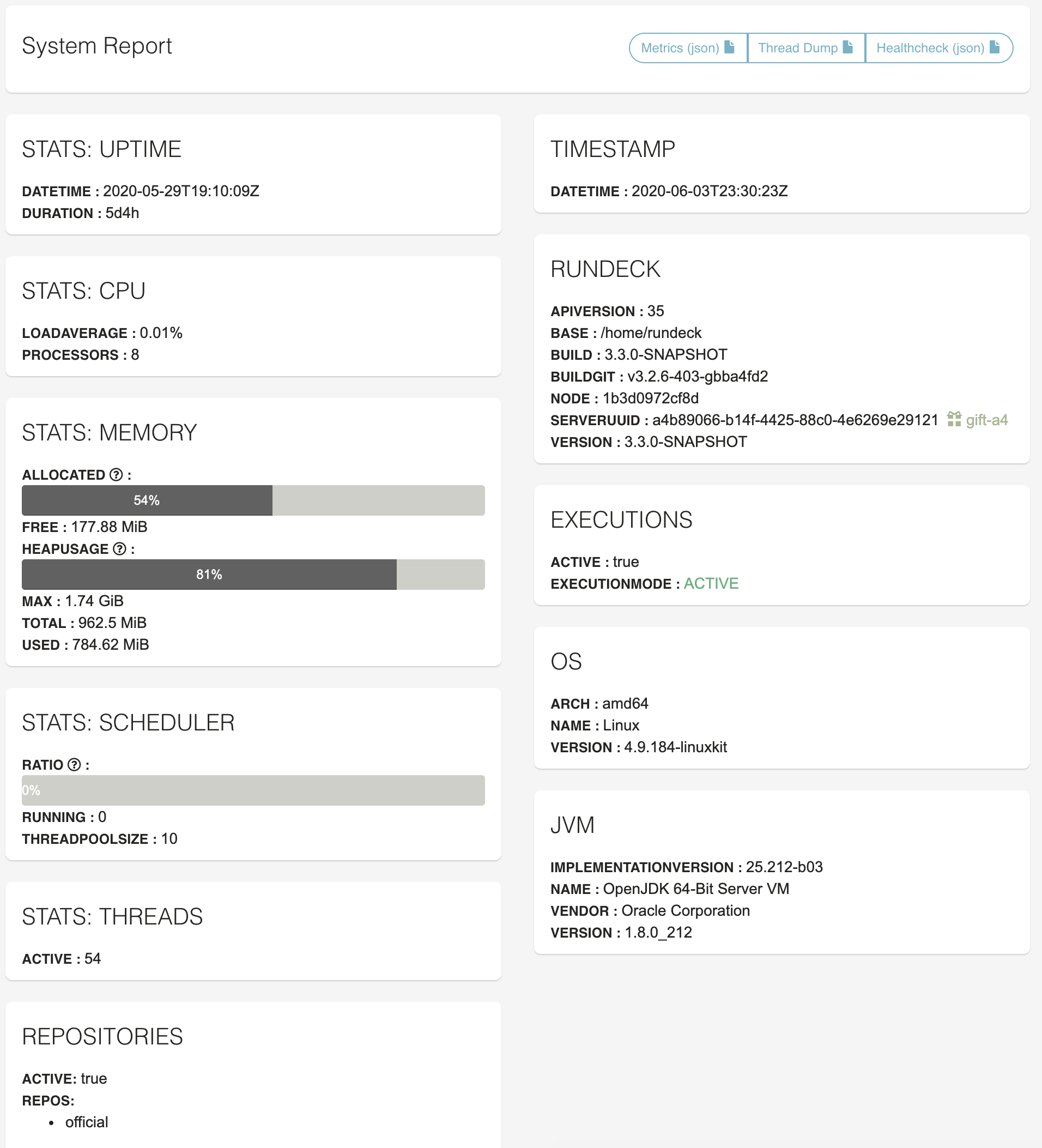Click the Metrics (json) file icon

(729, 47)
